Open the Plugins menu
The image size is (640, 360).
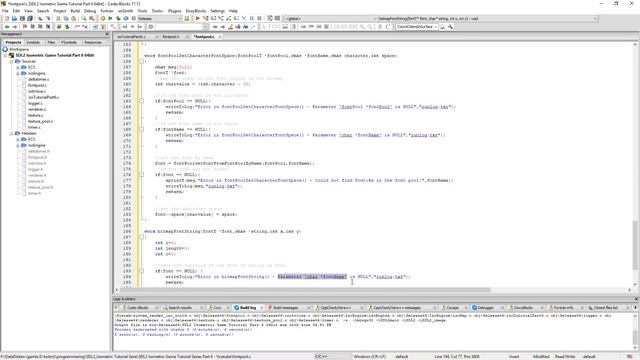click(175, 11)
